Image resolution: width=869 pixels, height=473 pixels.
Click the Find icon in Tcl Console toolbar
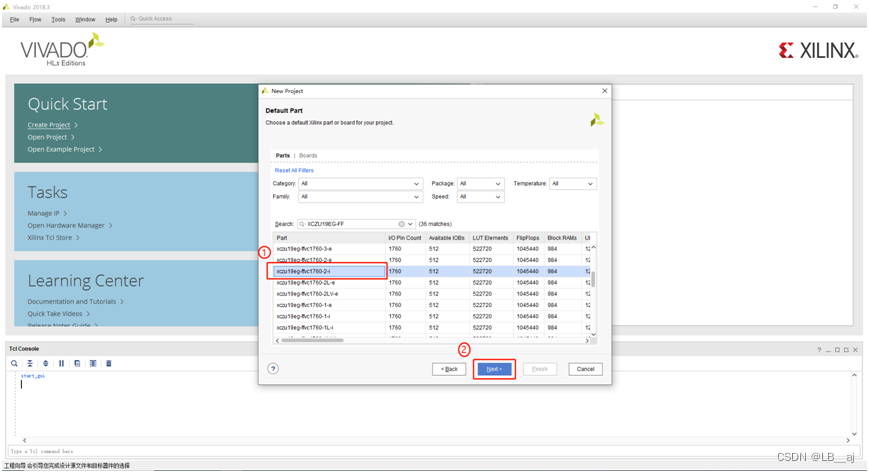[14, 363]
